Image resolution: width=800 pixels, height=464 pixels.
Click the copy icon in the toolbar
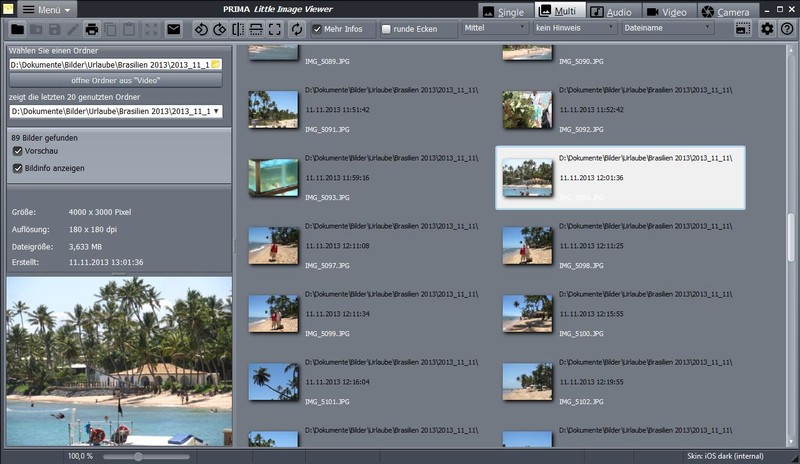pyautogui.click(x=111, y=29)
